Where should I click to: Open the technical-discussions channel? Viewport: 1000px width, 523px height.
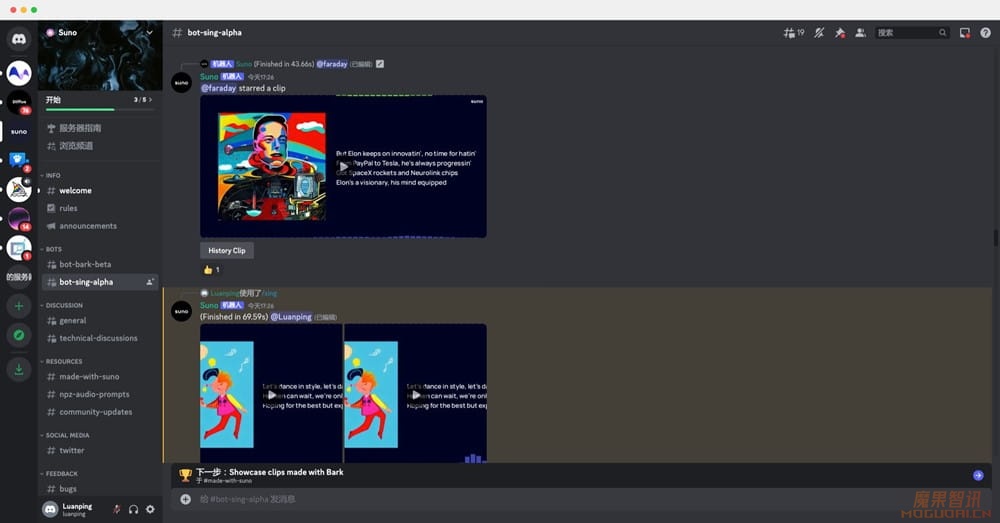(x=100, y=339)
